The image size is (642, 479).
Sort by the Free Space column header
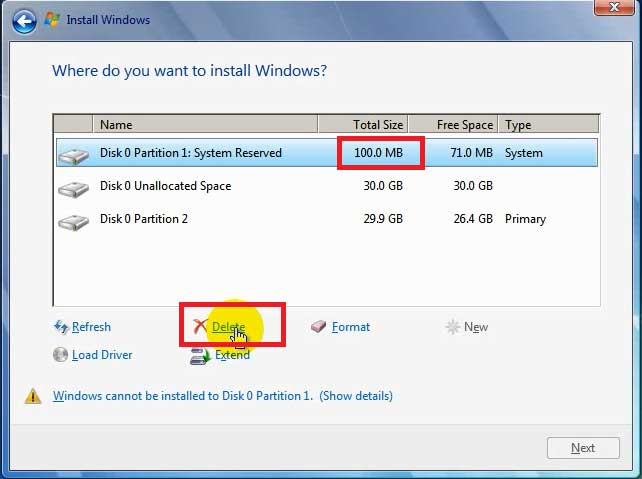click(x=453, y=125)
